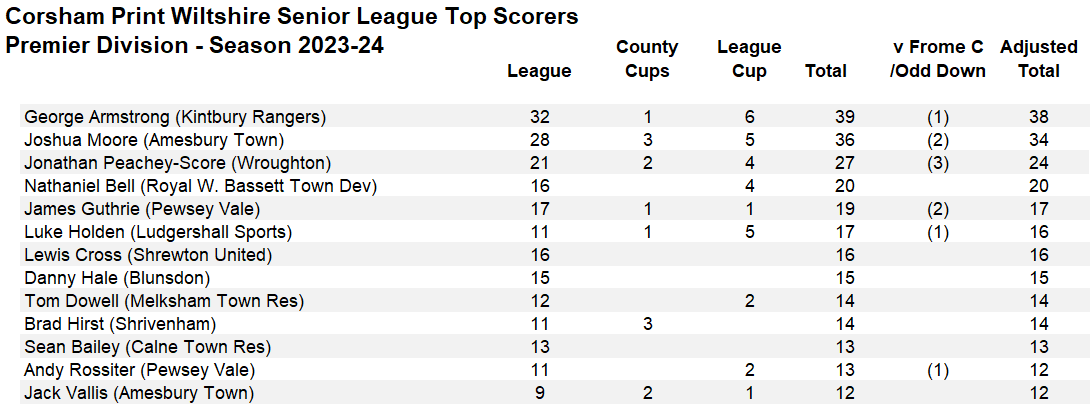Select Joshua Moore (Amesbury Town) entry
Image resolution: width=1090 pixels, height=404 pixels.
coord(153,140)
